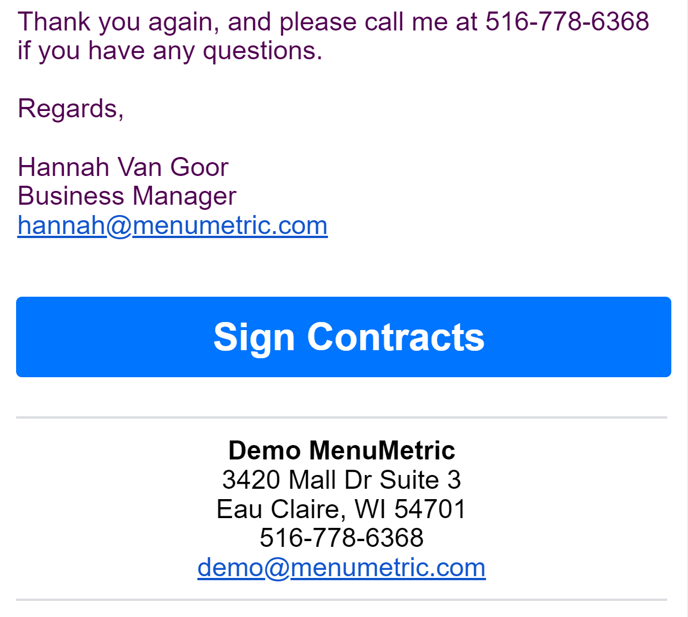Click the state abbreviation WI
The height and width of the screenshot is (617, 688).
370,509
